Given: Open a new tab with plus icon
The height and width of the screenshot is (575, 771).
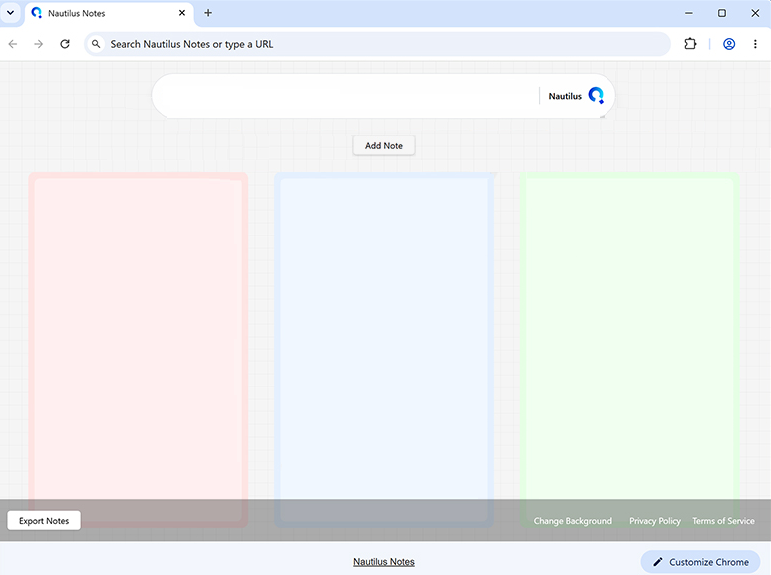Looking at the screenshot, I should point(208,13).
